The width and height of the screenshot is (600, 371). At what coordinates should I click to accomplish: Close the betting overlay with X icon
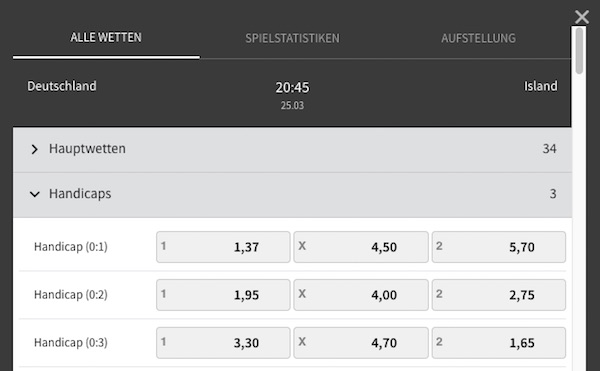pyautogui.click(x=582, y=17)
